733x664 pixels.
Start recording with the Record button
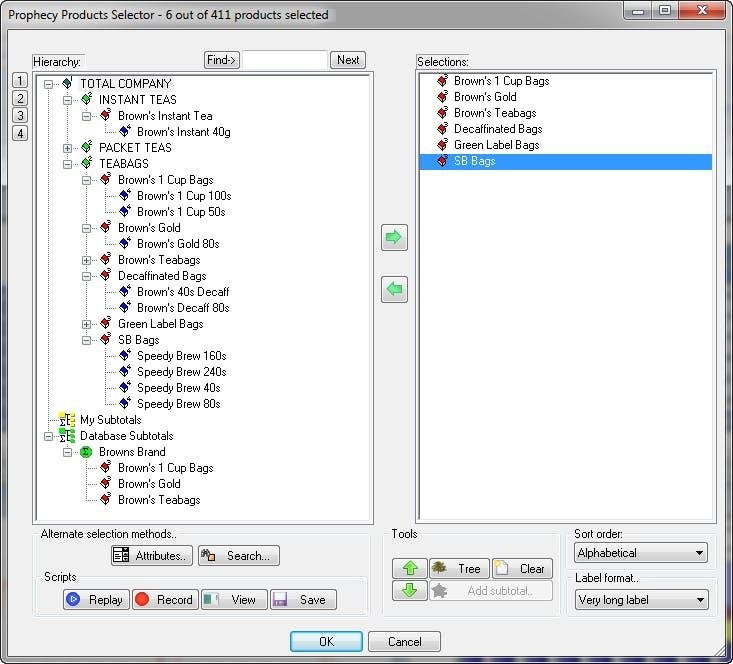164,600
